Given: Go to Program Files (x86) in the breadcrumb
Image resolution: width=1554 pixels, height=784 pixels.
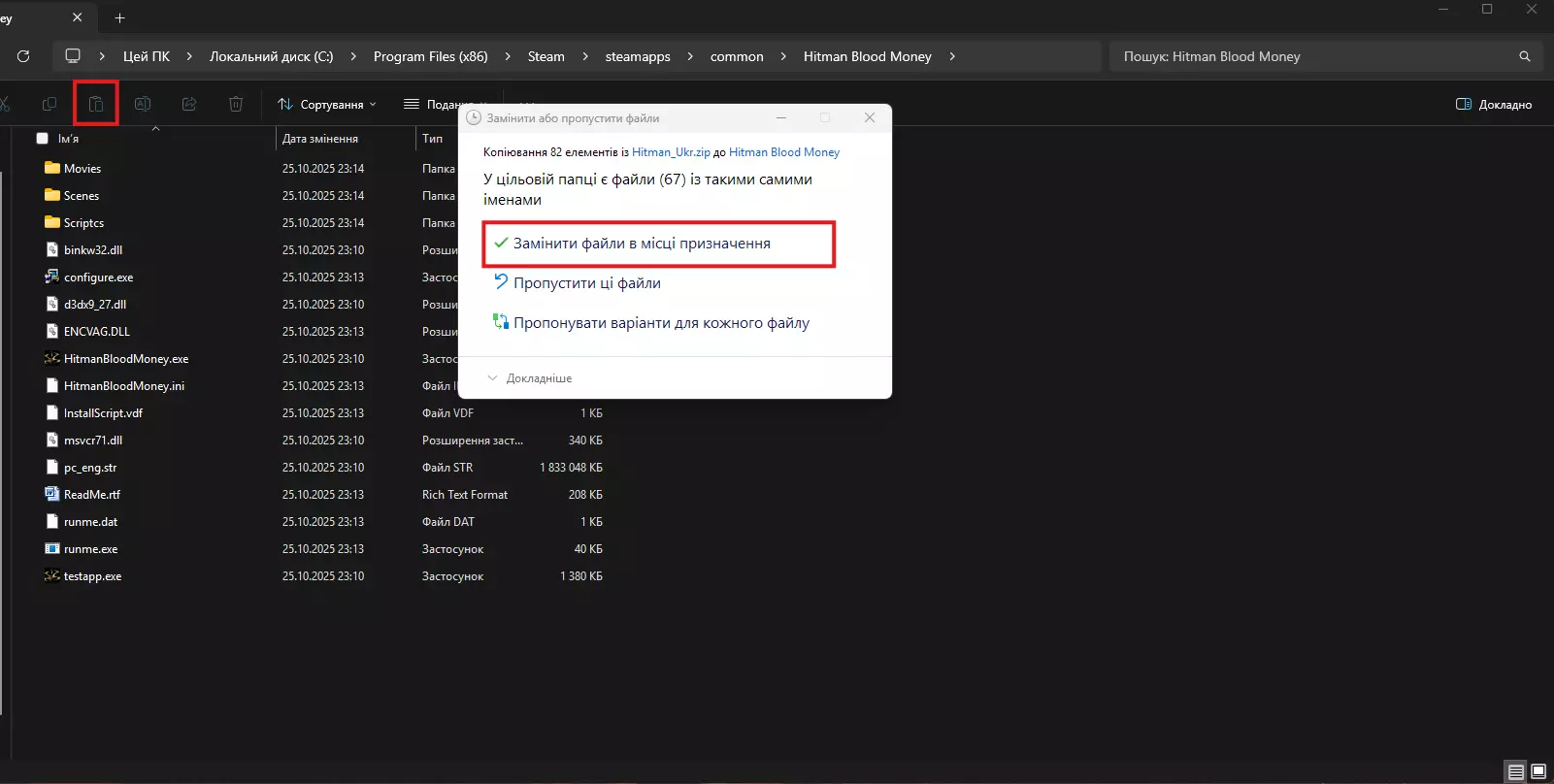Looking at the screenshot, I should [431, 56].
